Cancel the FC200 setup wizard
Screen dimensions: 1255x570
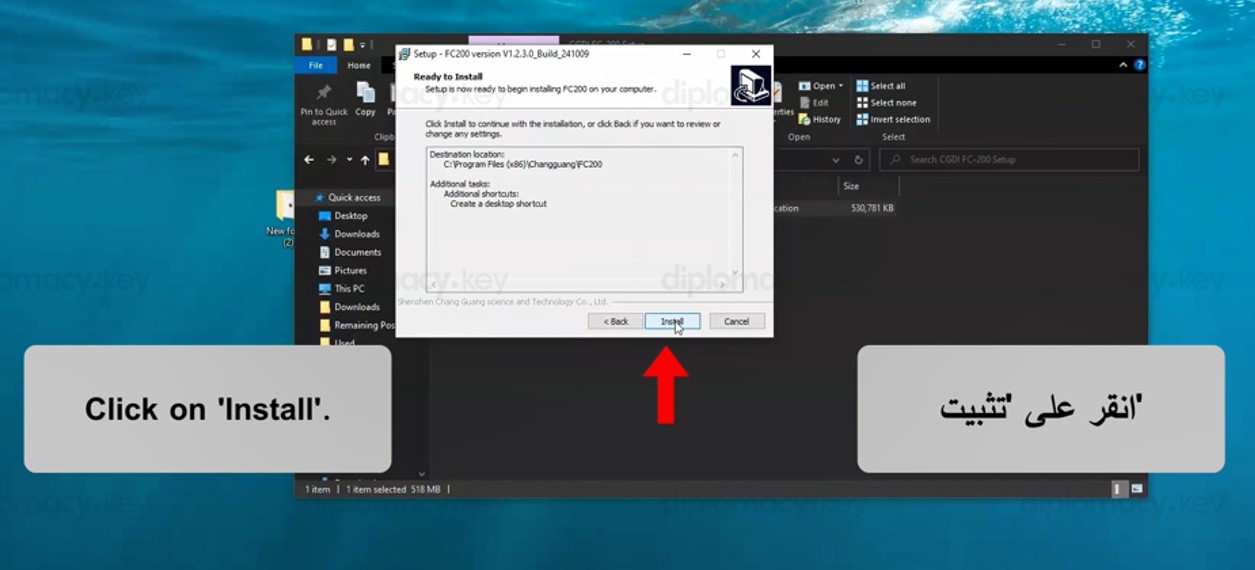(737, 321)
